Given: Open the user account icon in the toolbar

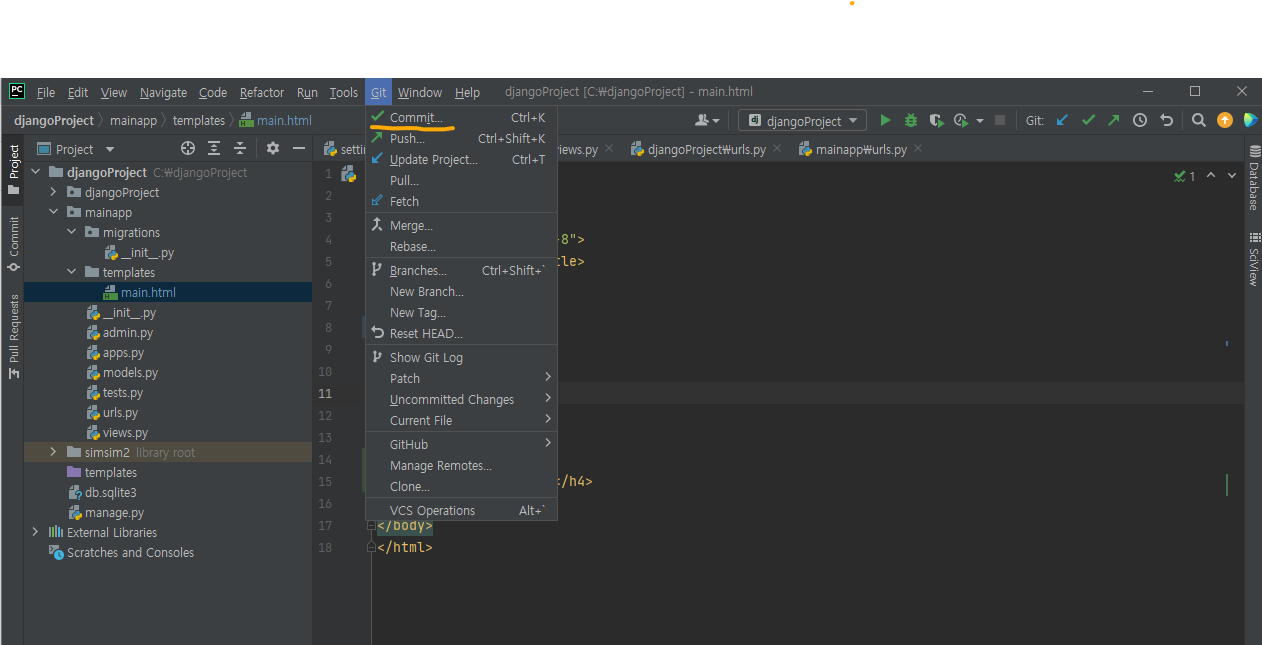Looking at the screenshot, I should pos(708,120).
